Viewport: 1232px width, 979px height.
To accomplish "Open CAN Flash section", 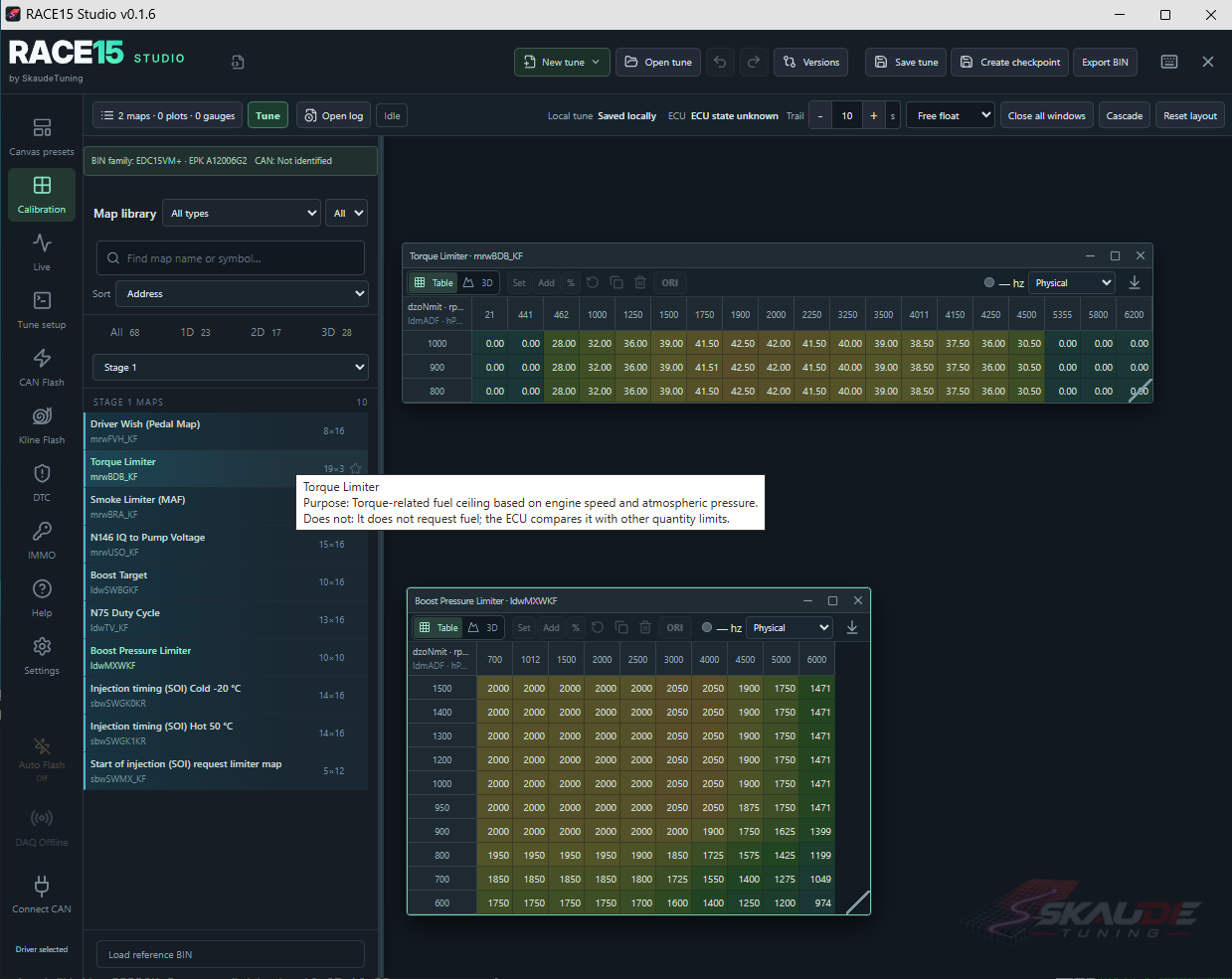I will pos(42,368).
